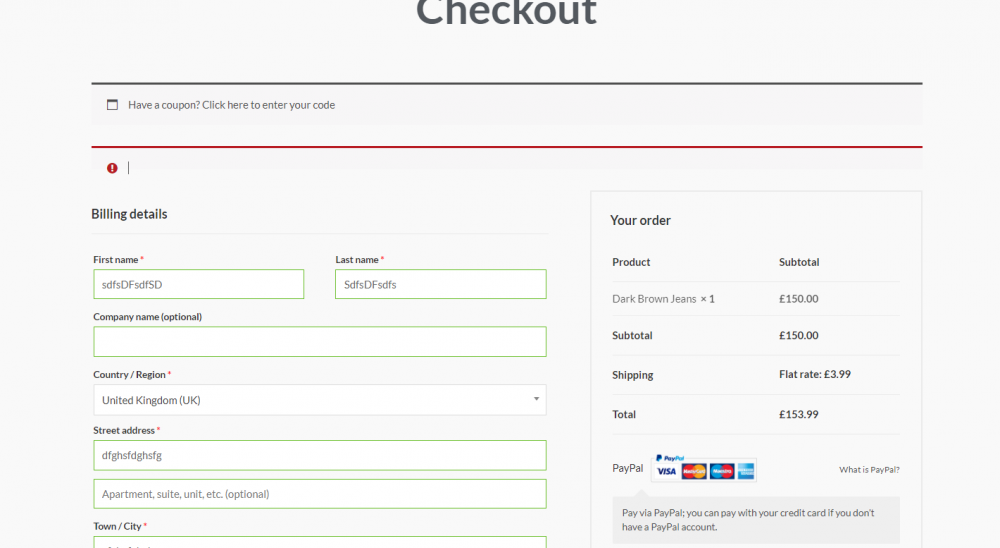Click the red error exclamation icon
The height and width of the screenshot is (548, 1000).
(x=112, y=168)
